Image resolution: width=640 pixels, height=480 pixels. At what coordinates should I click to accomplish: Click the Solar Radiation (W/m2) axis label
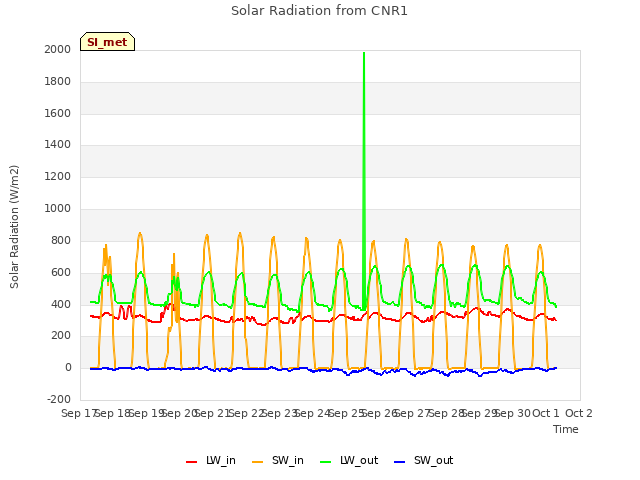(x=14, y=227)
